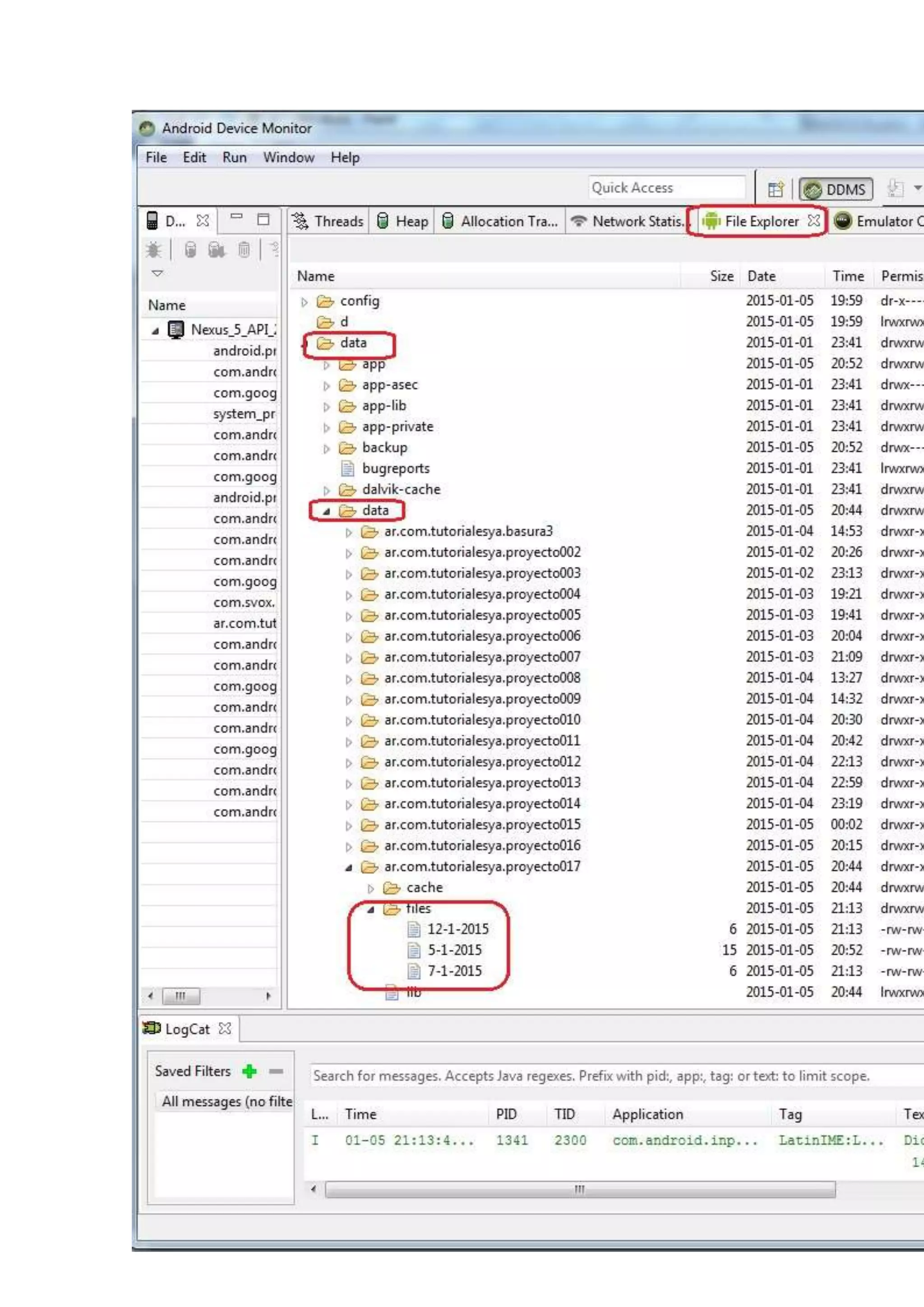924x1307 pixels.
Task: Select the Nexus_5_API device icon
Action: (x=176, y=329)
